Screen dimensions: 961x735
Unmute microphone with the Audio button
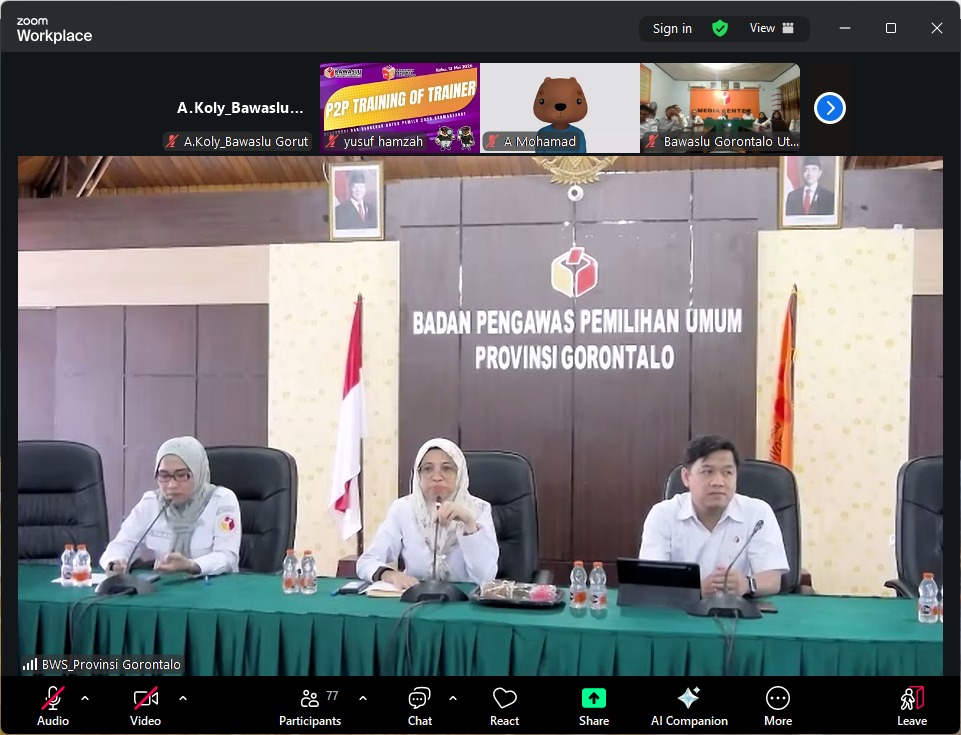(x=53, y=706)
